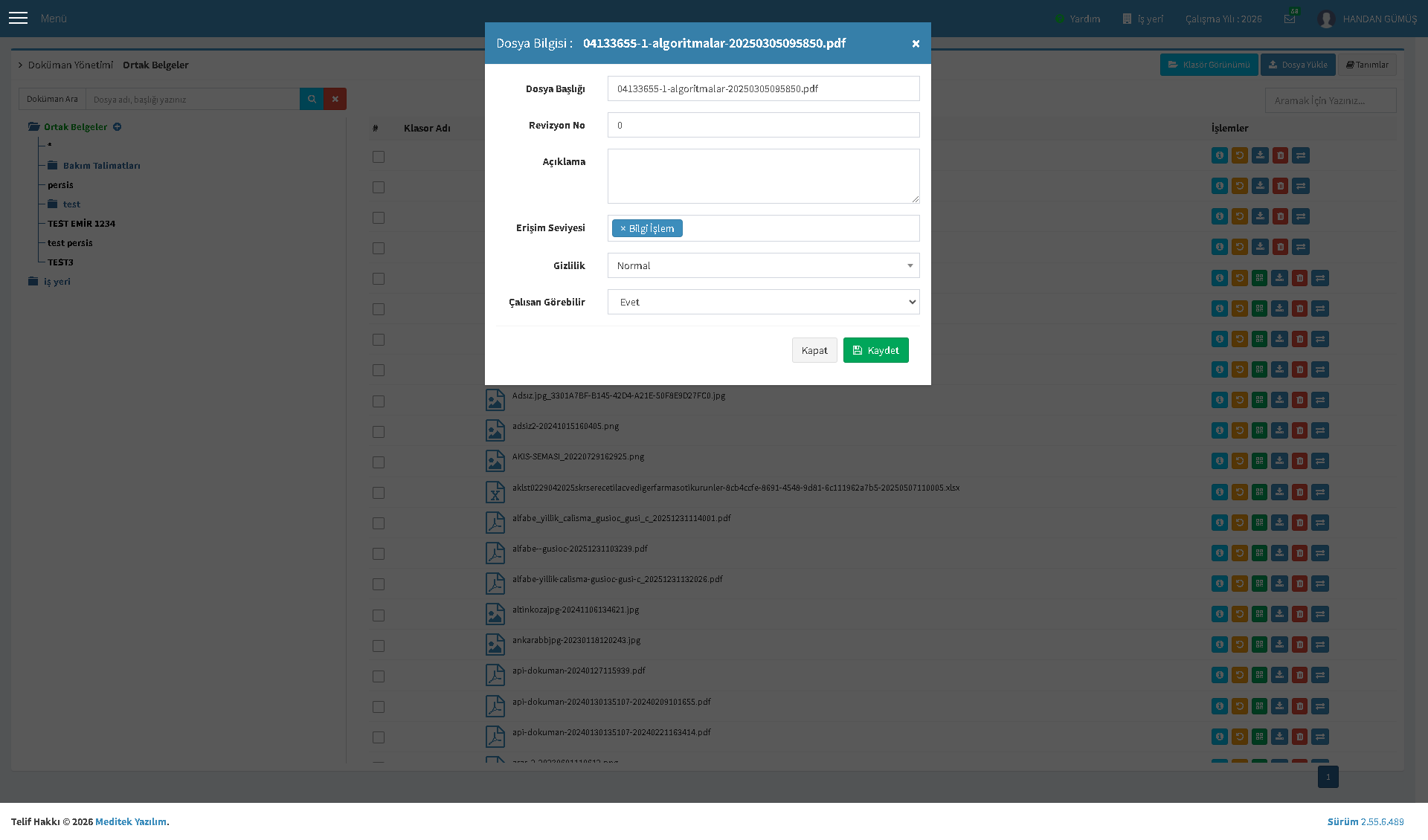Click revision icon for altinkozajpg-20241106134621.jpg
Viewport: 1428px width, 840px height.
1240,614
